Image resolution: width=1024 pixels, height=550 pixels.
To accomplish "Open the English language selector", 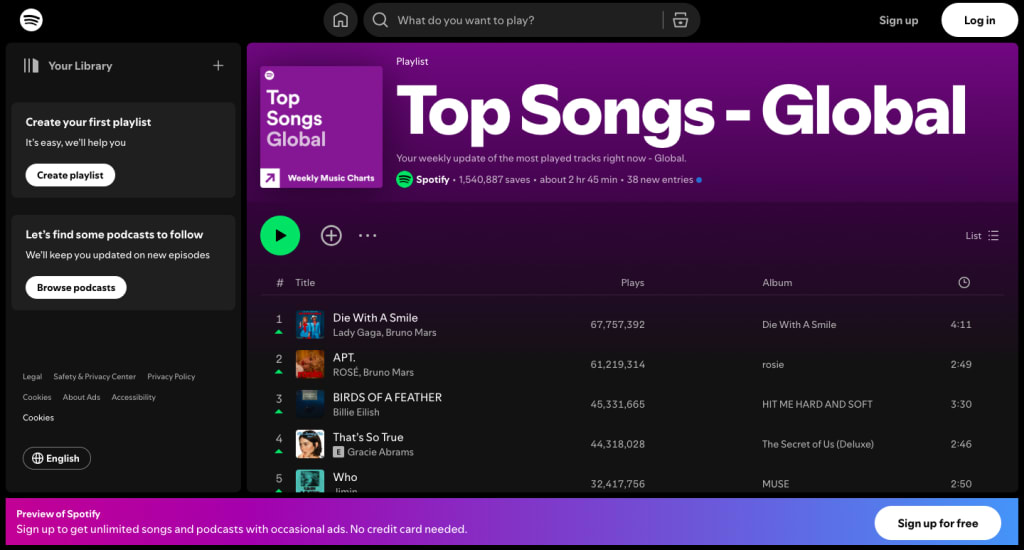I will (57, 459).
